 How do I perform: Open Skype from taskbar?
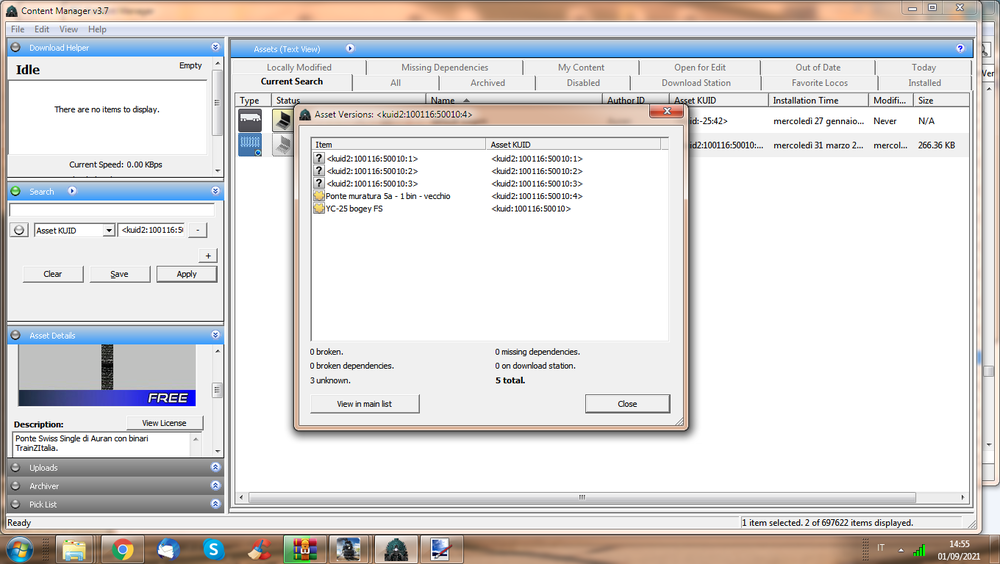(214, 549)
